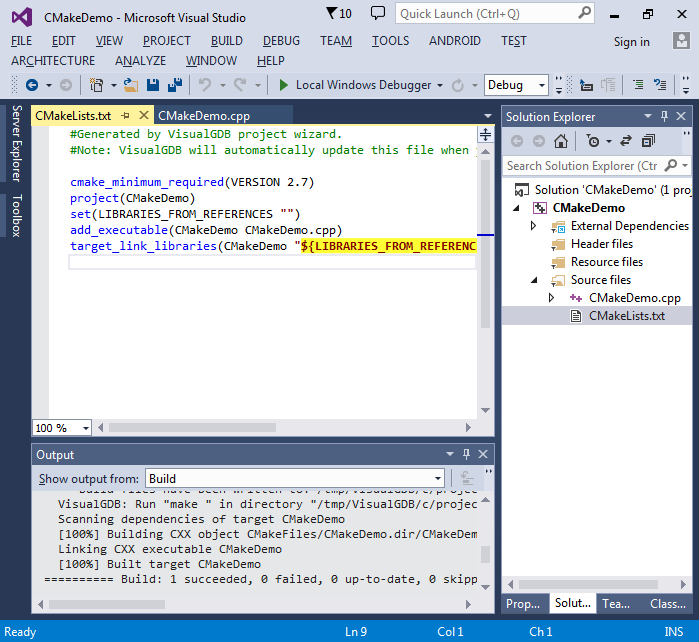Click the notifications flag icon showing 10

pyautogui.click(x=338, y=13)
